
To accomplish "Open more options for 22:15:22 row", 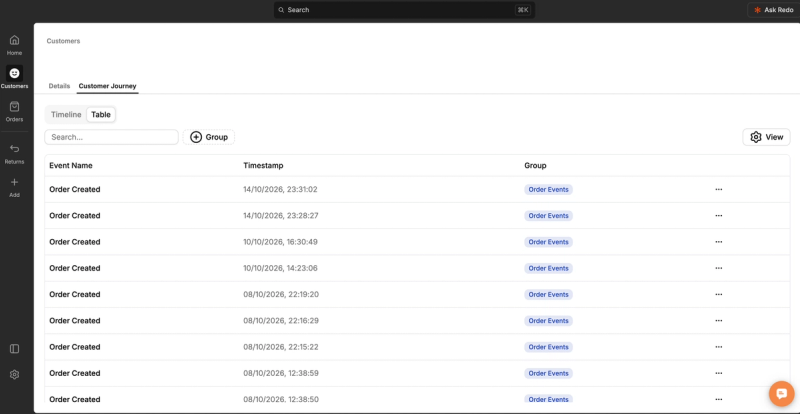I will [x=718, y=347].
